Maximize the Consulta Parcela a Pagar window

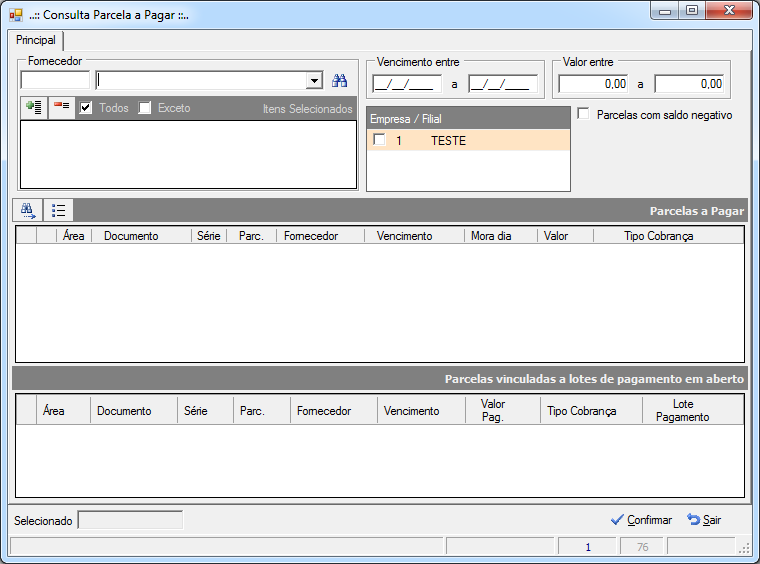tap(692, 11)
